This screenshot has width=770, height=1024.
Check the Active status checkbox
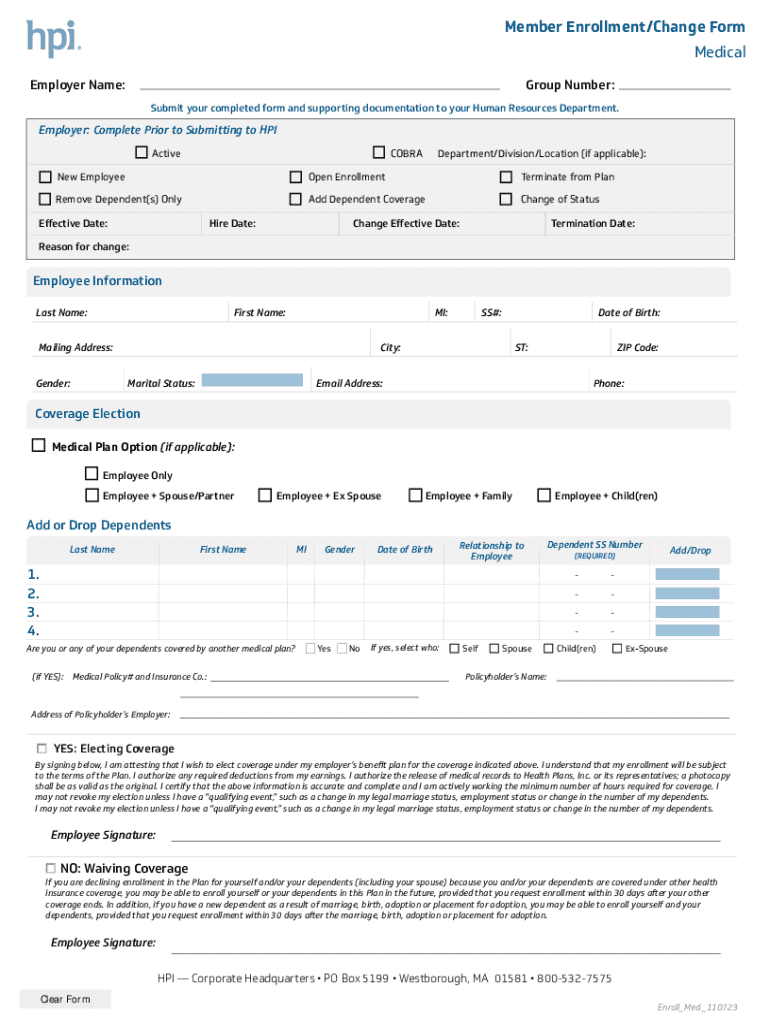(x=141, y=153)
